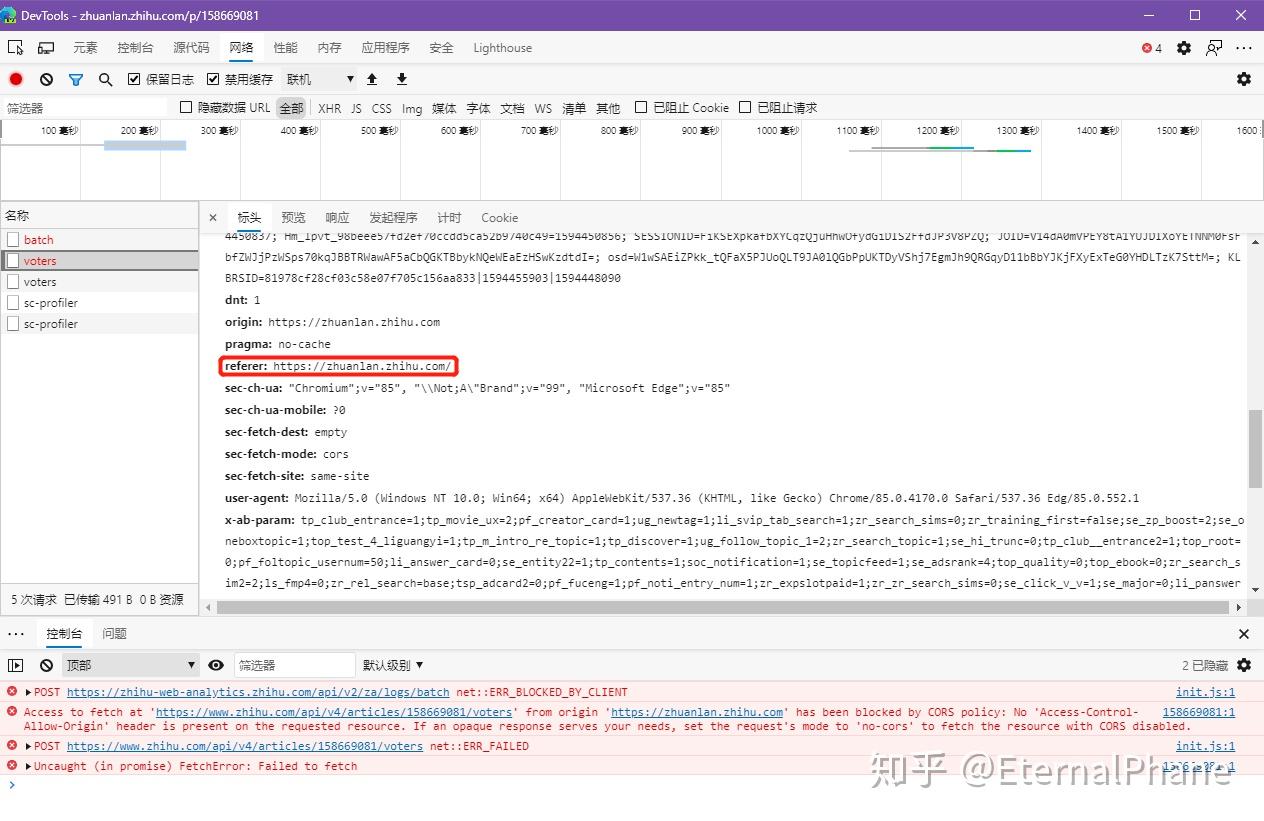
Task: Open the 预览 response tab
Action: (x=293, y=217)
